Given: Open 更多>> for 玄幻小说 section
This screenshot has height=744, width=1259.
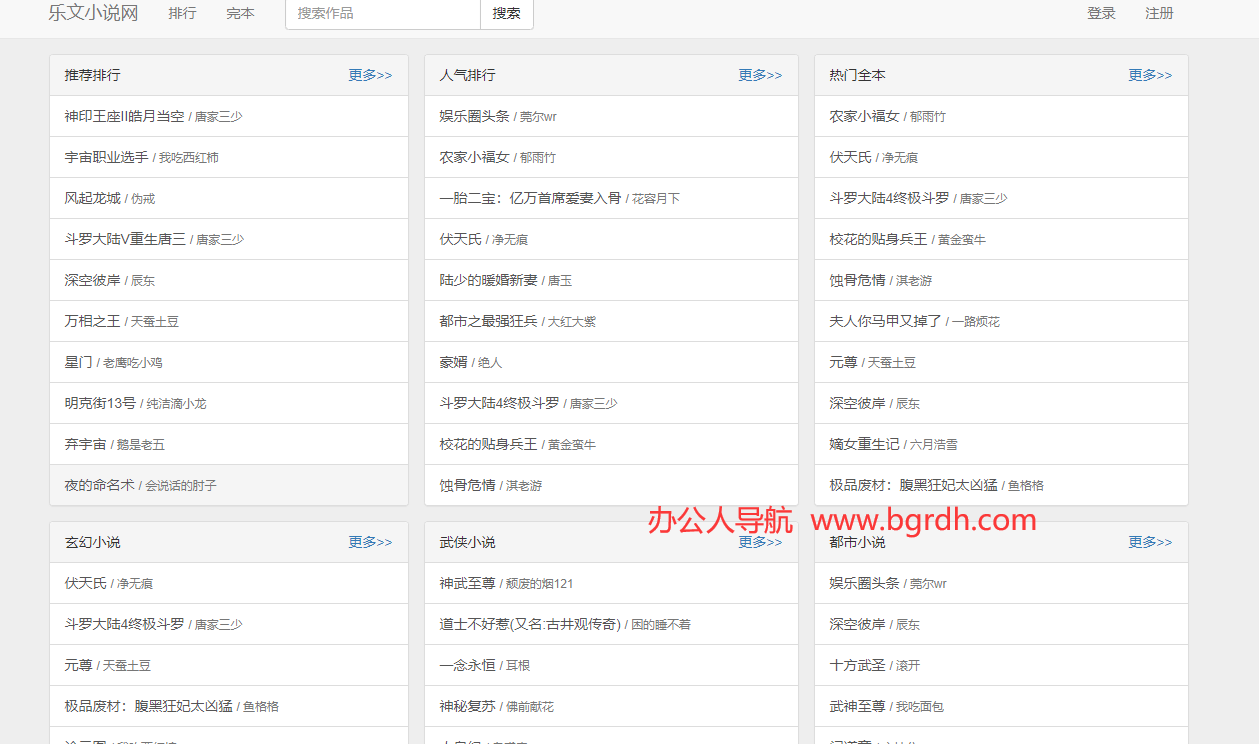Looking at the screenshot, I should click(x=370, y=541).
